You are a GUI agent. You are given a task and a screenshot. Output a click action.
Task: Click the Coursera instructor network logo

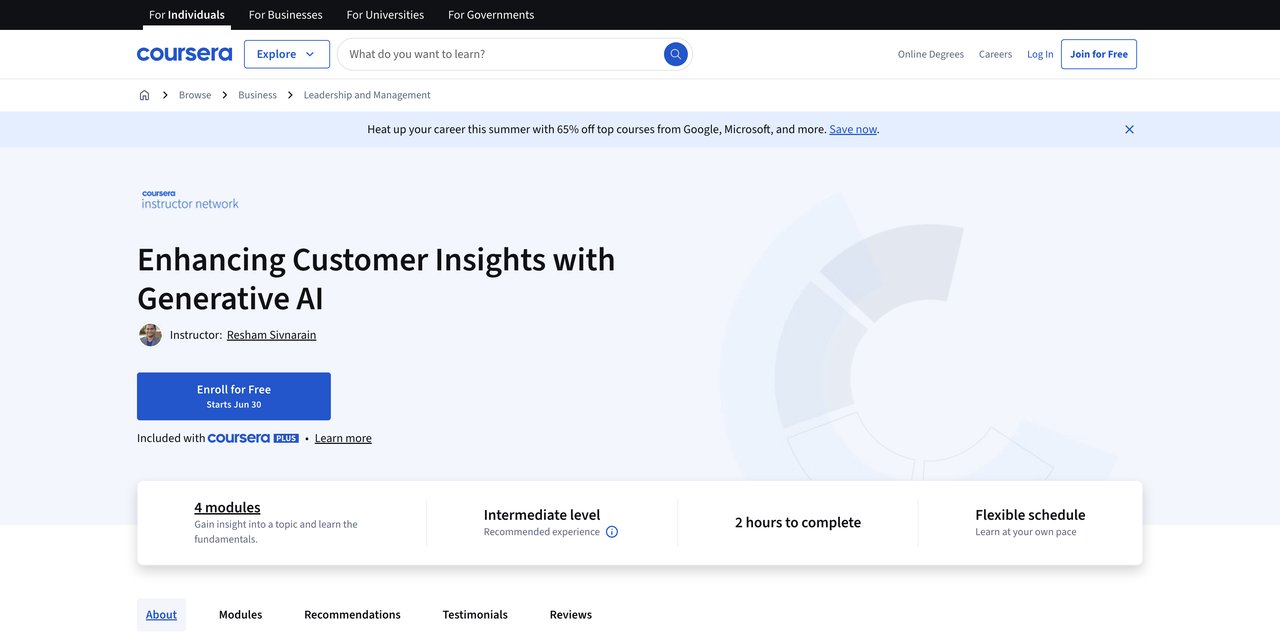pos(190,200)
